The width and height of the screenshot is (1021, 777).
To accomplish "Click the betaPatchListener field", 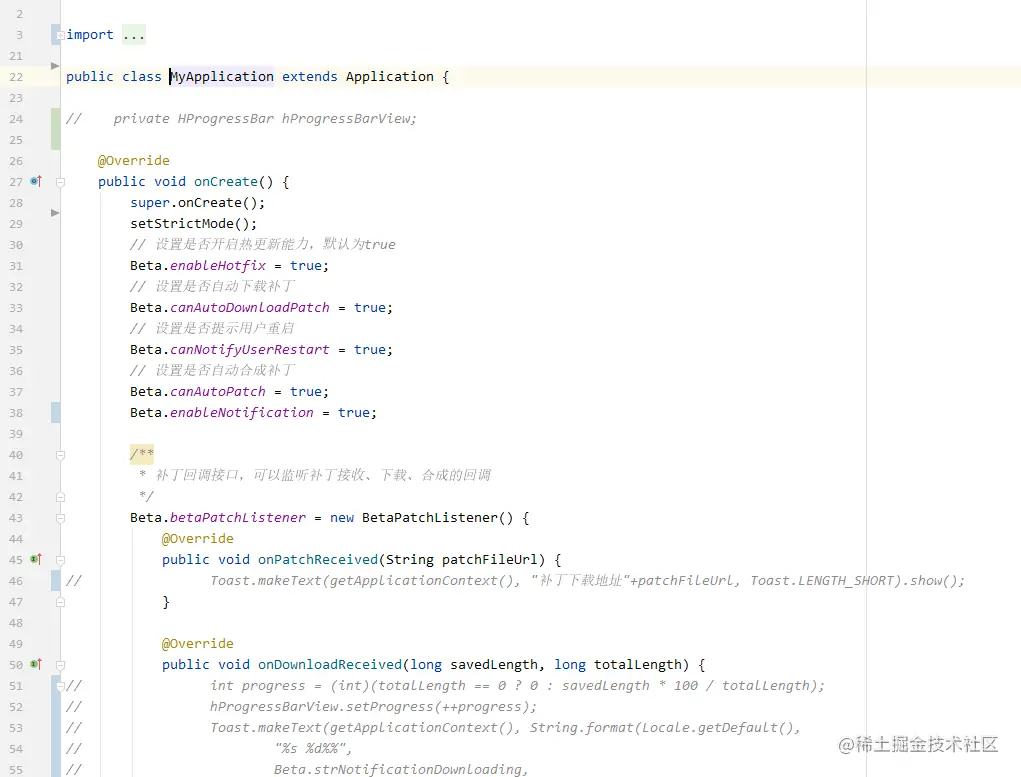I will click(x=238, y=517).
